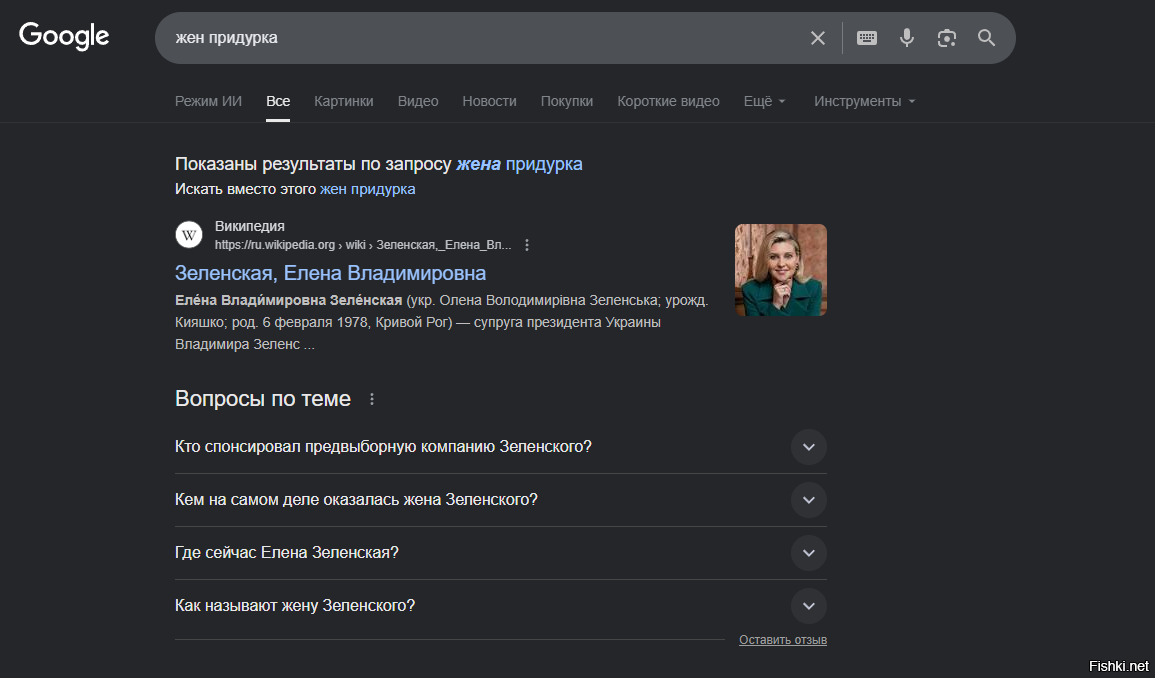Open the Wikipedia result title link
Viewport: 1155px width, 678px height.
click(330, 273)
